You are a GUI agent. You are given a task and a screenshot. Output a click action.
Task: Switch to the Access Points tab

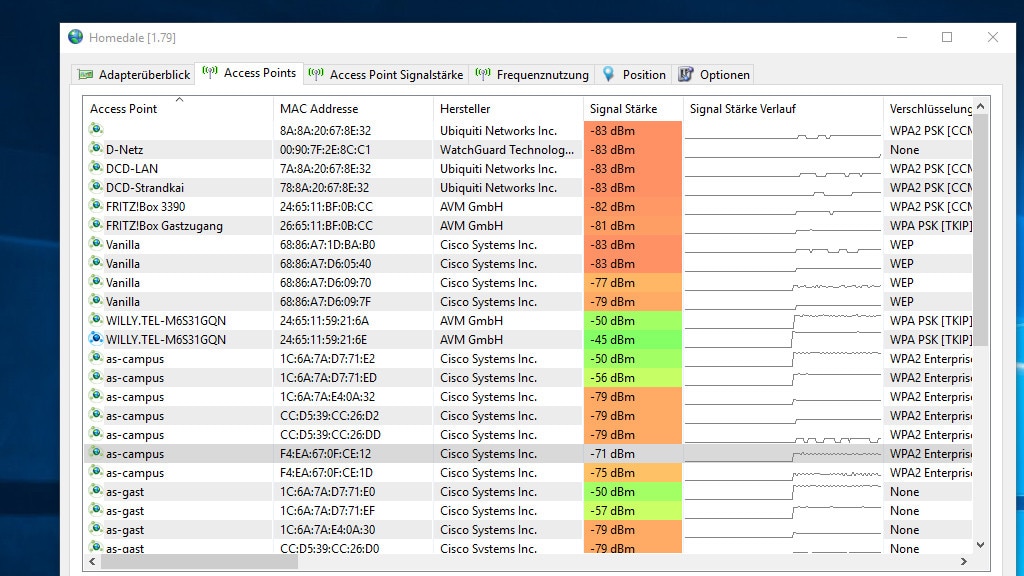[x=249, y=73]
